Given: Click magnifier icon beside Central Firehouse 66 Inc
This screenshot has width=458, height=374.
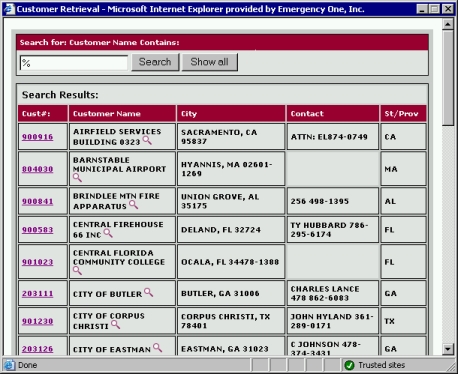Looking at the screenshot, I should click(108, 233).
